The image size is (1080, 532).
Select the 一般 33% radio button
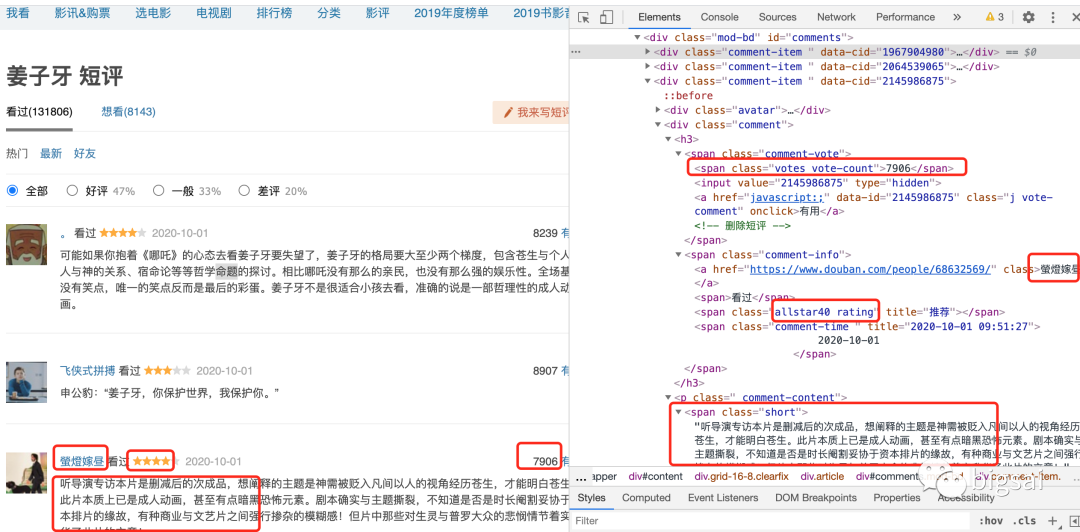(x=158, y=191)
